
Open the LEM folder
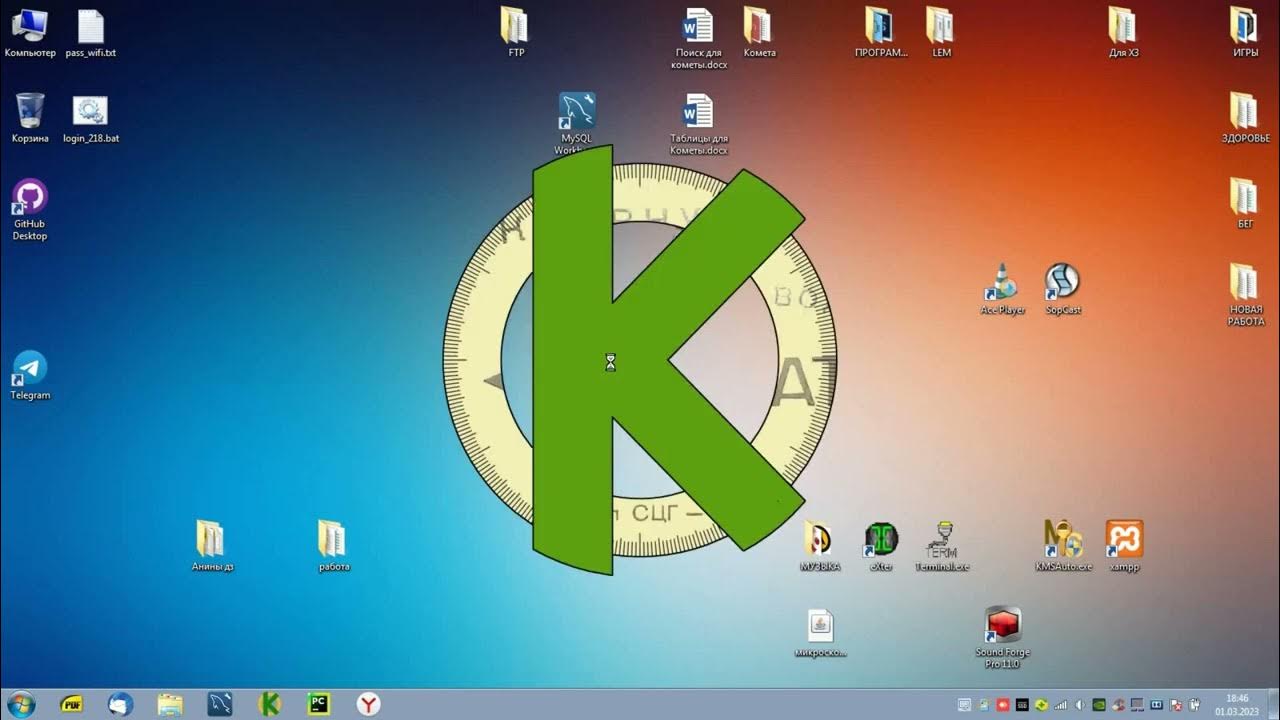(x=941, y=32)
